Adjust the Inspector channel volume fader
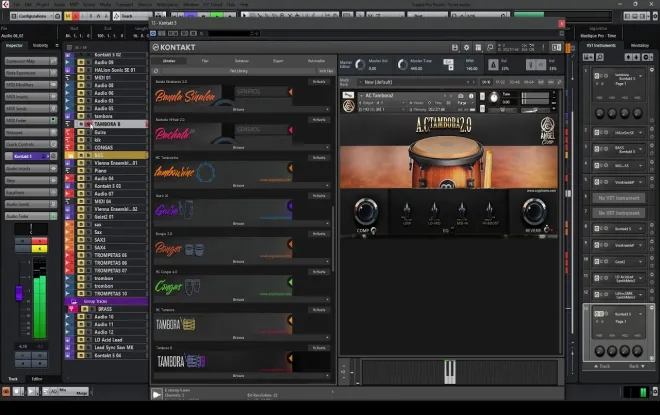660x415 pixels. coord(19,293)
